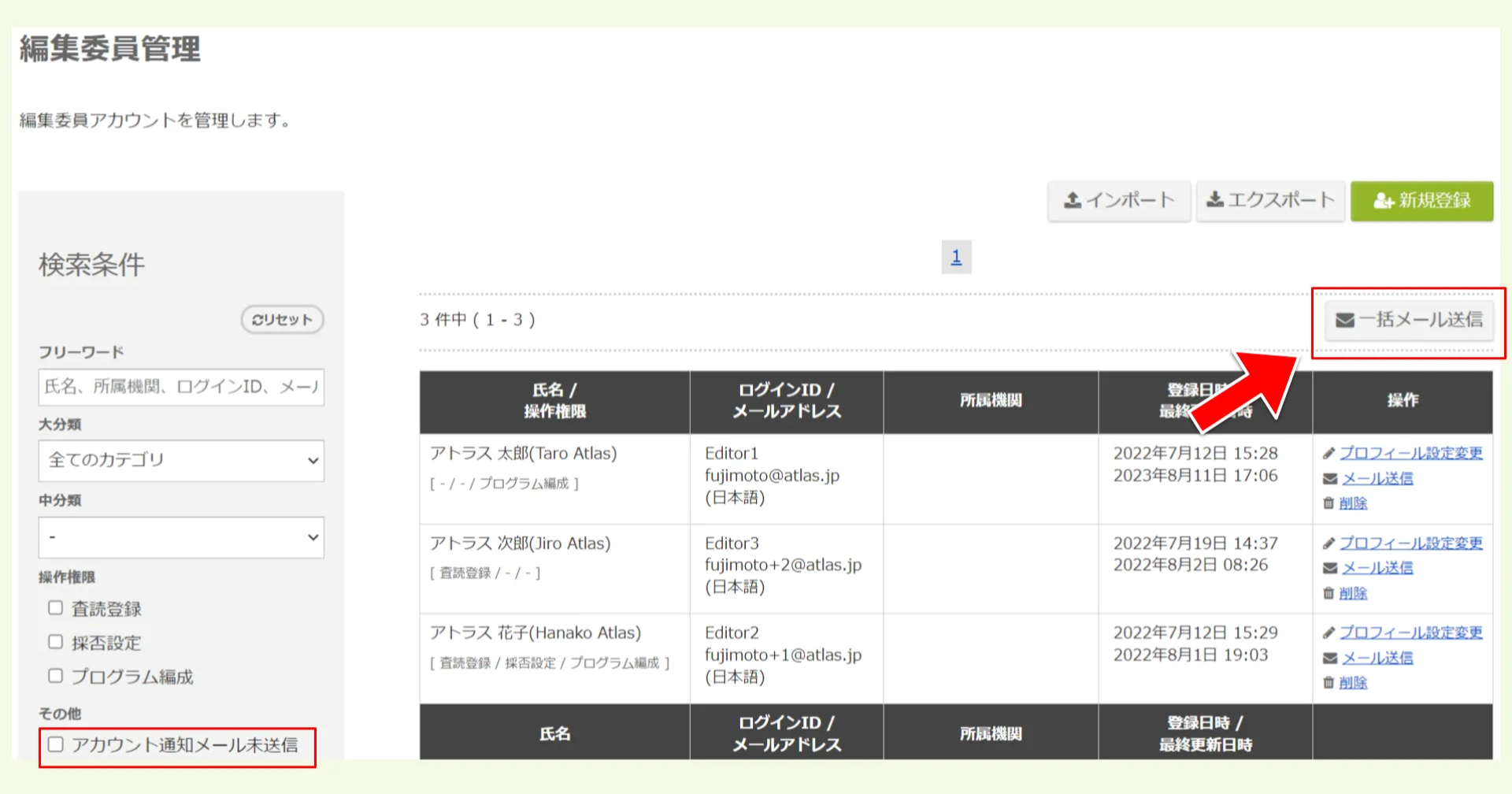
Task: Click the mail icon beside アトラス 花子's メール送信 link
Action: click(x=1329, y=658)
